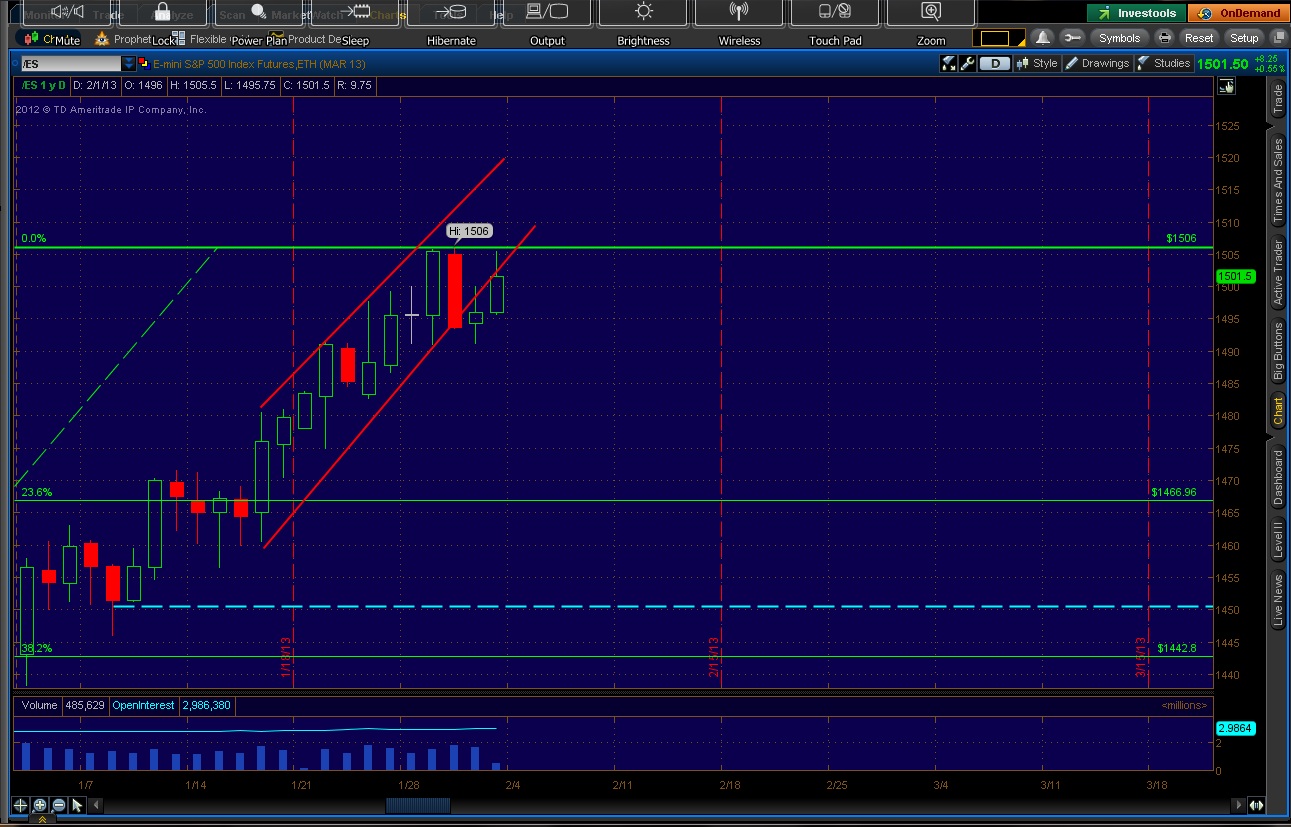Image resolution: width=1291 pixels, height=827 pixels.
Task: Click the scrollbar right arrow
Action: 1239,805
